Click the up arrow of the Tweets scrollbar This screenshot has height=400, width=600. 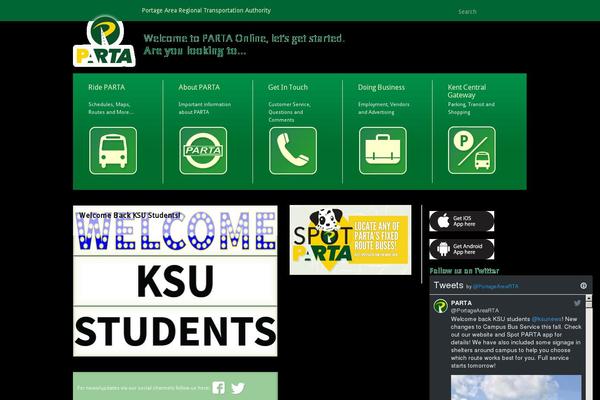coord(589,297)
